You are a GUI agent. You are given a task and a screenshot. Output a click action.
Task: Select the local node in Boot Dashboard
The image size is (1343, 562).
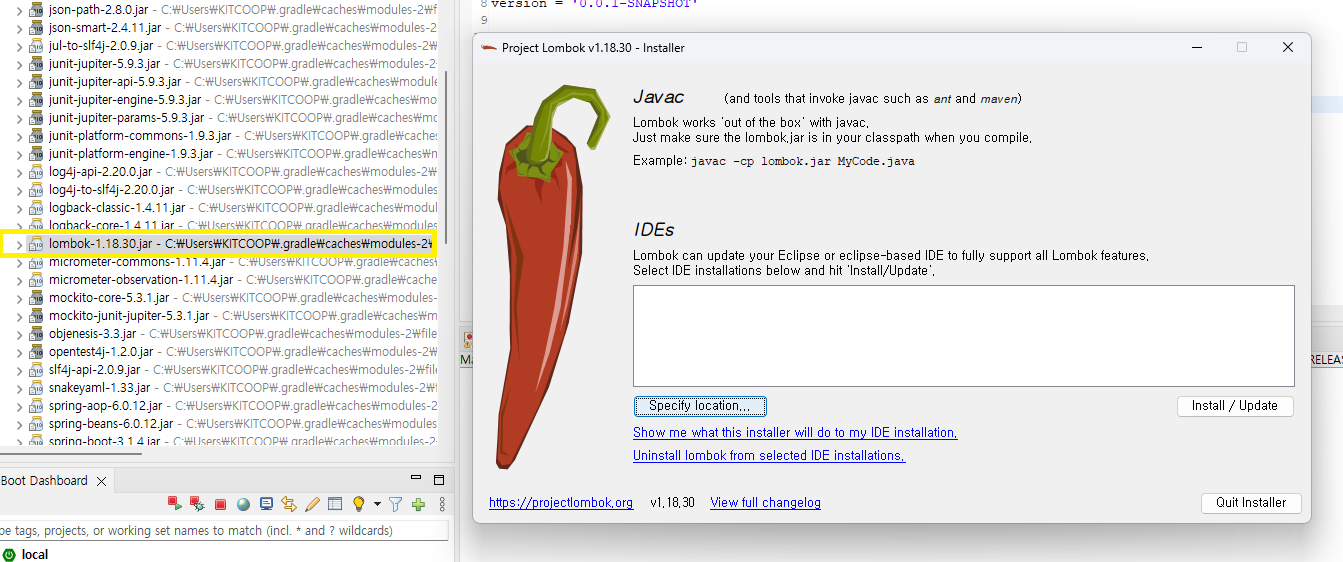coord(35,554)
